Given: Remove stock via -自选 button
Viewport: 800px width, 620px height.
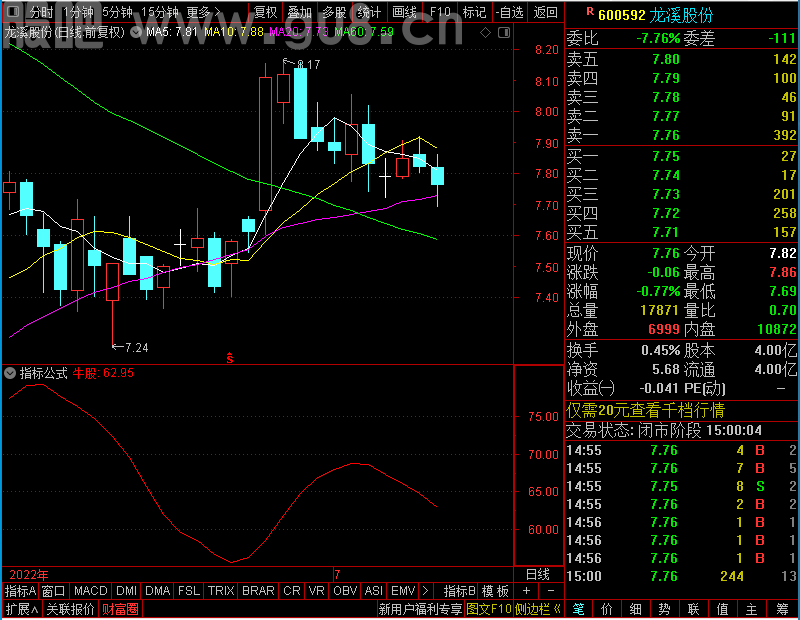Looking at the screenshot, I should click(510, 12).
